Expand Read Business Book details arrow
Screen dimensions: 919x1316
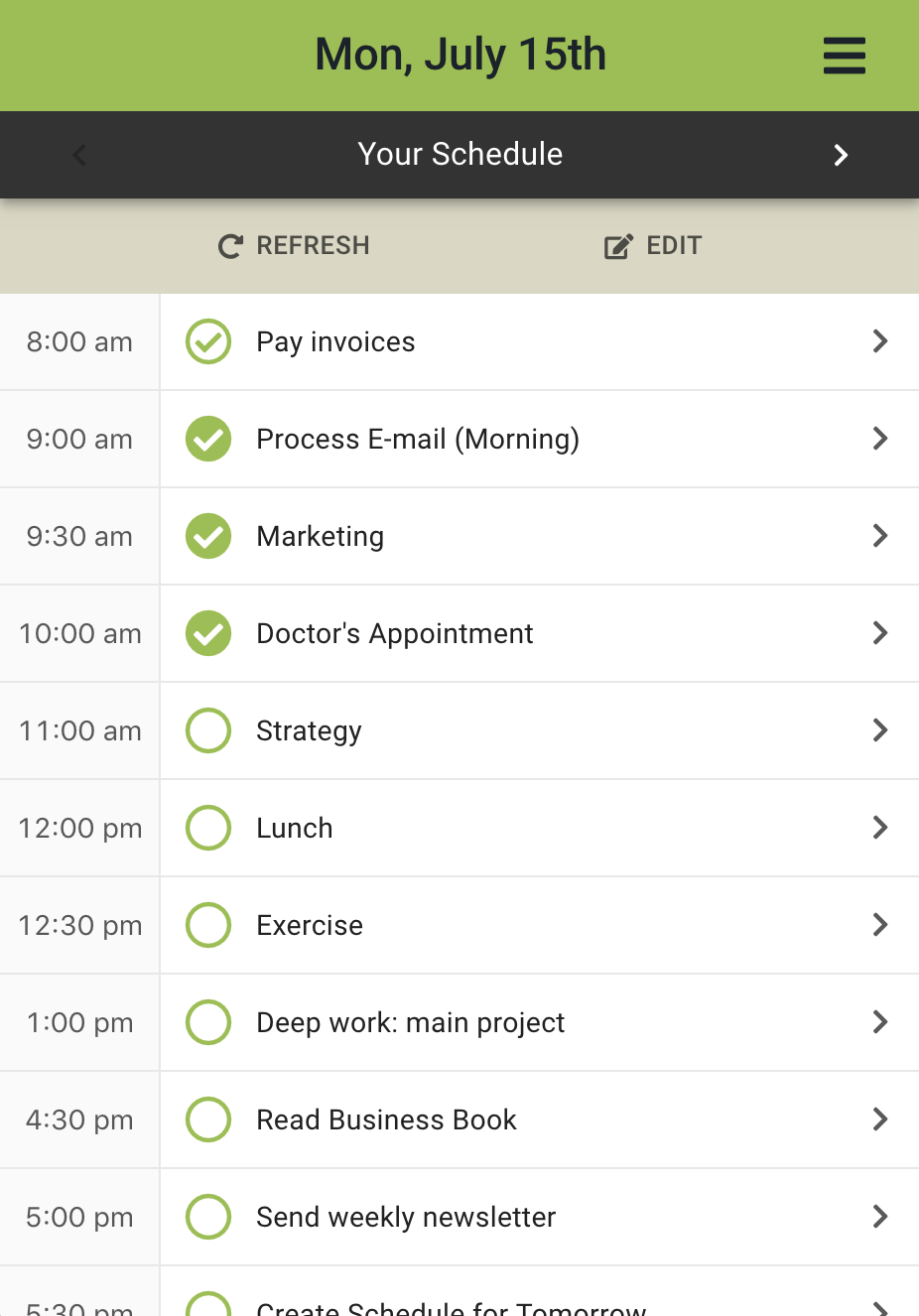pyautogui.click(x=879, y=1119)
